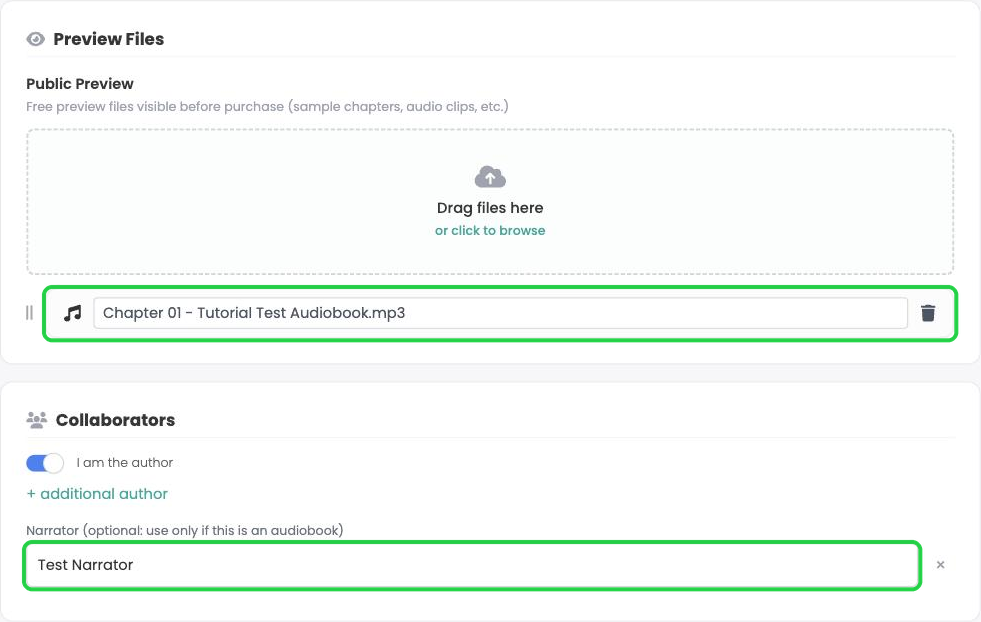Click 'or click to browse' link
Viewport: 981px width, 622px height.
point(490,230)
